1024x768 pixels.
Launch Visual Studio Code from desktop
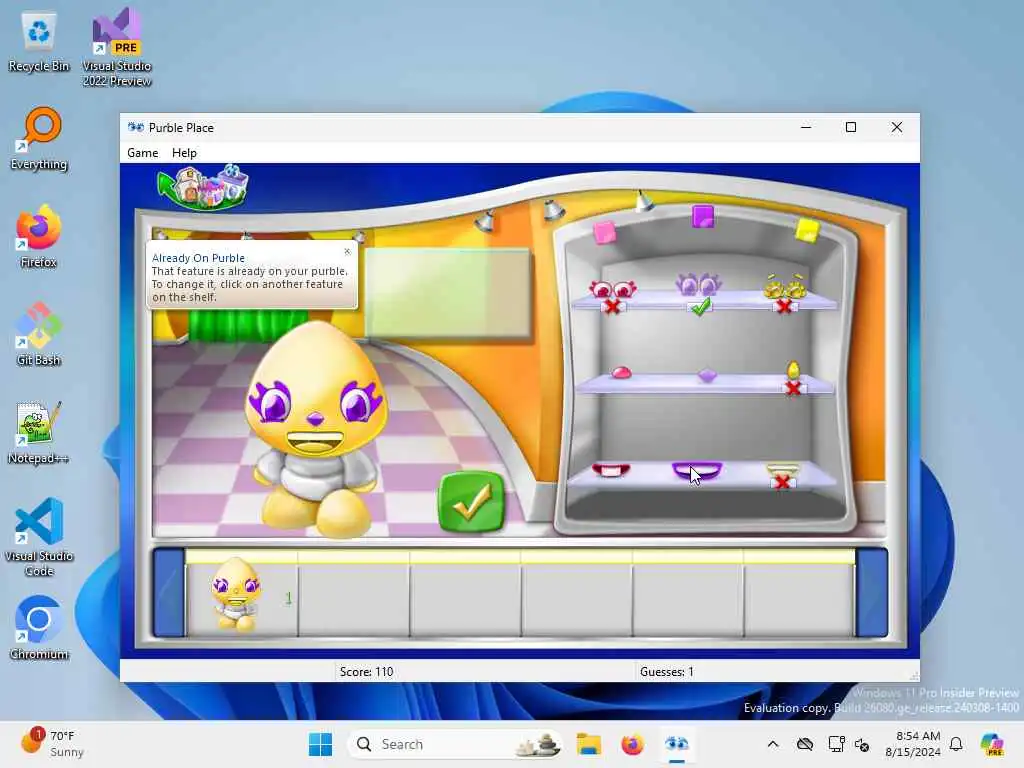pos(39,537)
